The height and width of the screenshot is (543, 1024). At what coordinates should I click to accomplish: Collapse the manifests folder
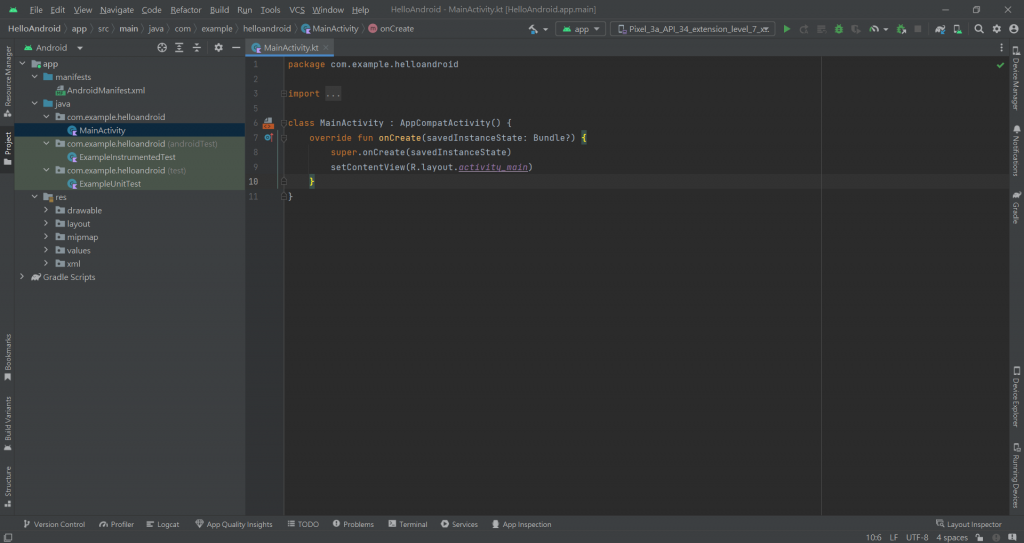click(x=35, y=77)
